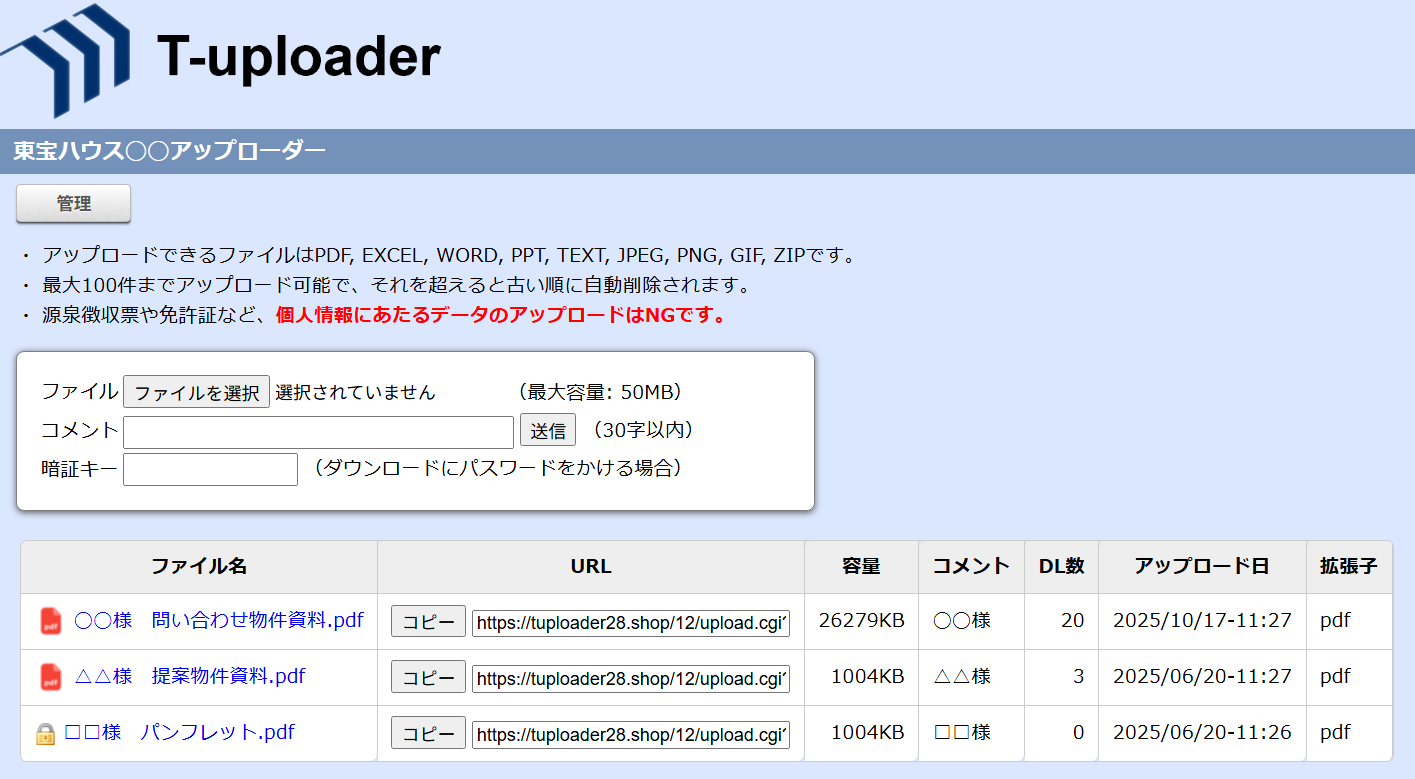Select URL field for パンフレット row

click(x=631, y=734)
